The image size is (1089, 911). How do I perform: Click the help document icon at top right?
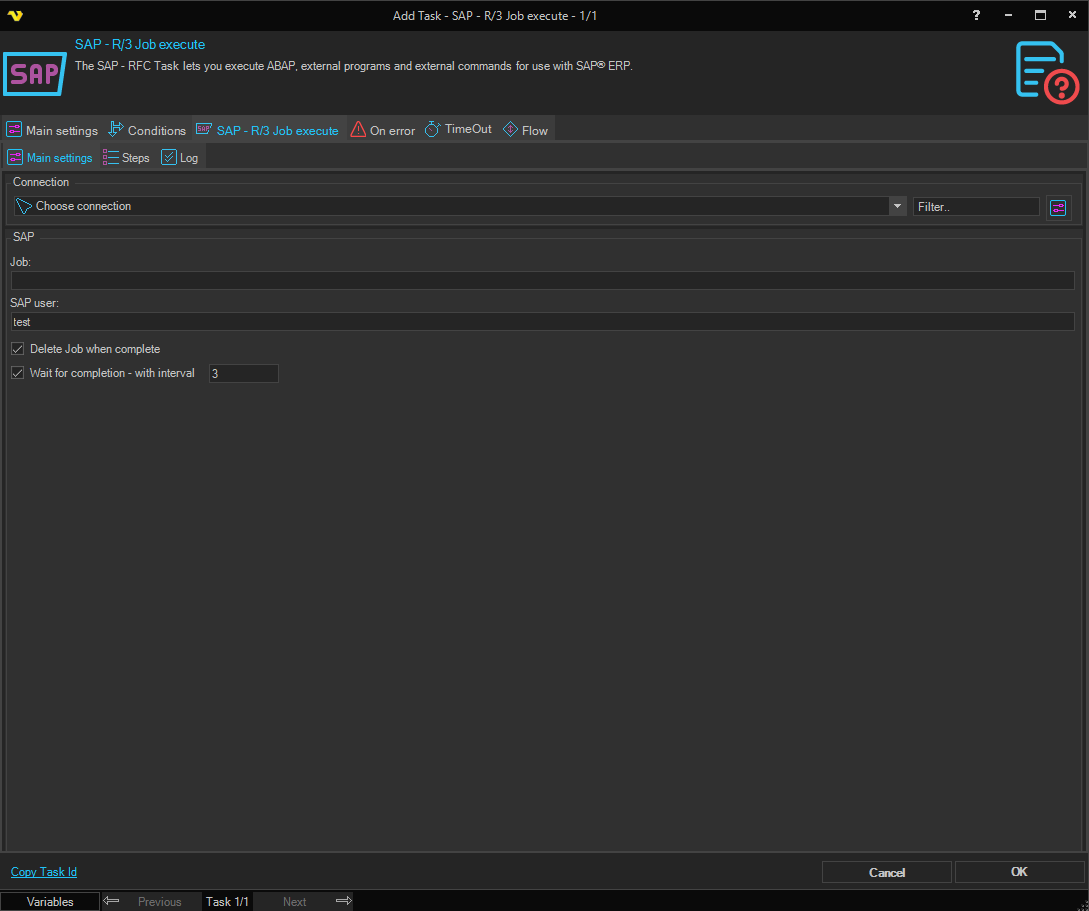1046,72
